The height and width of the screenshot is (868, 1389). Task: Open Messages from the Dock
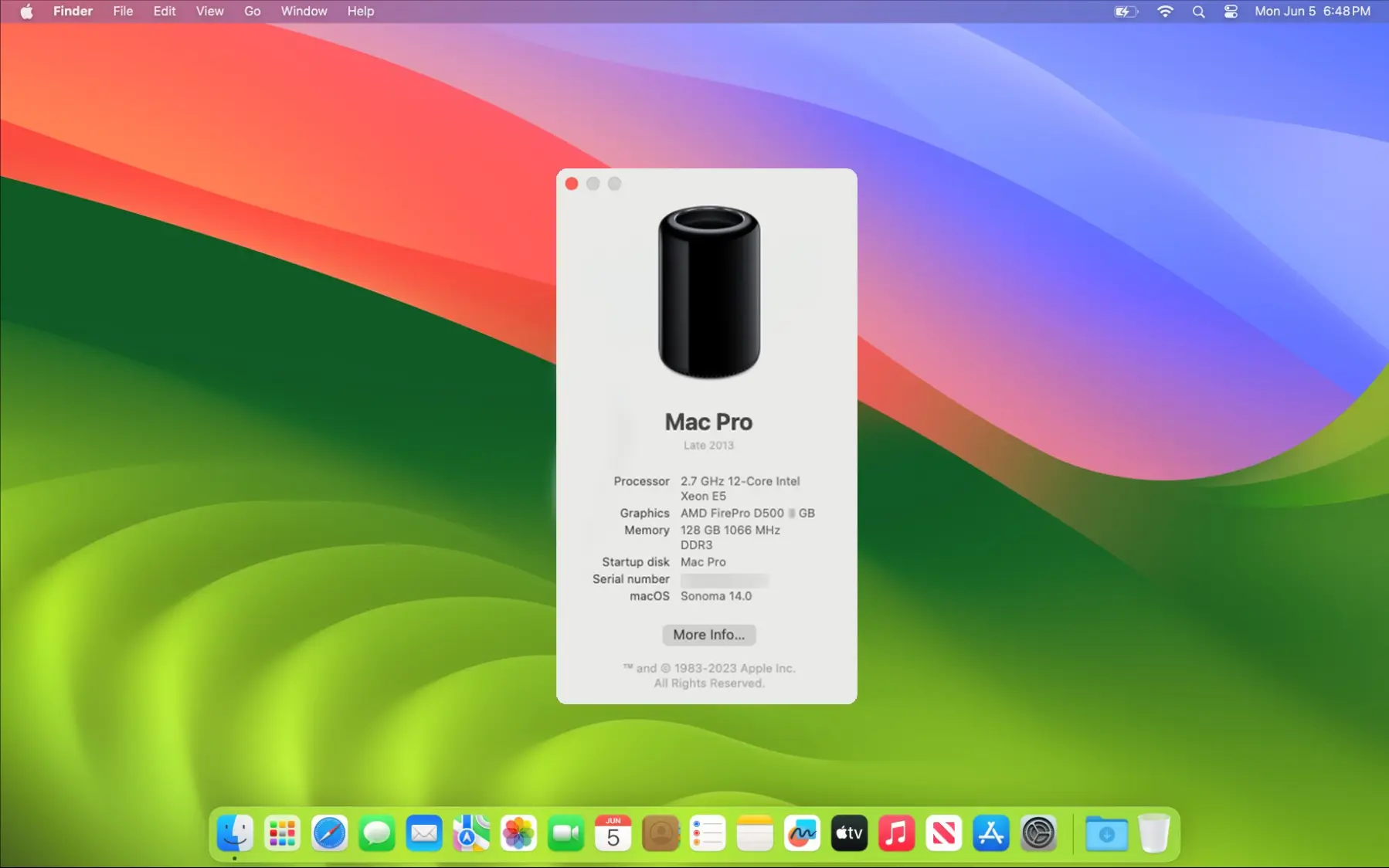[x=377, y=834]
